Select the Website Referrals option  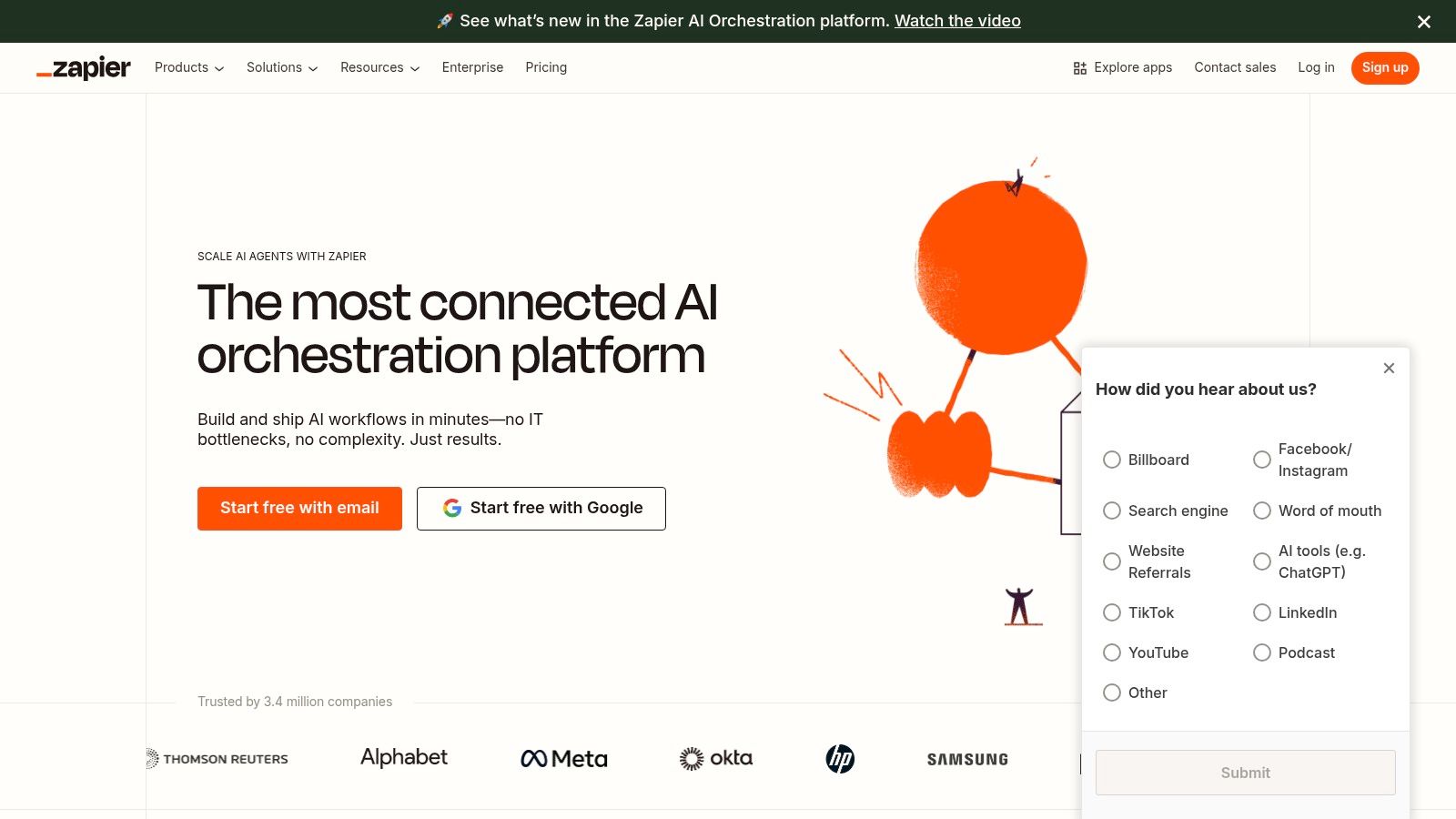[x=1112, y=561]
